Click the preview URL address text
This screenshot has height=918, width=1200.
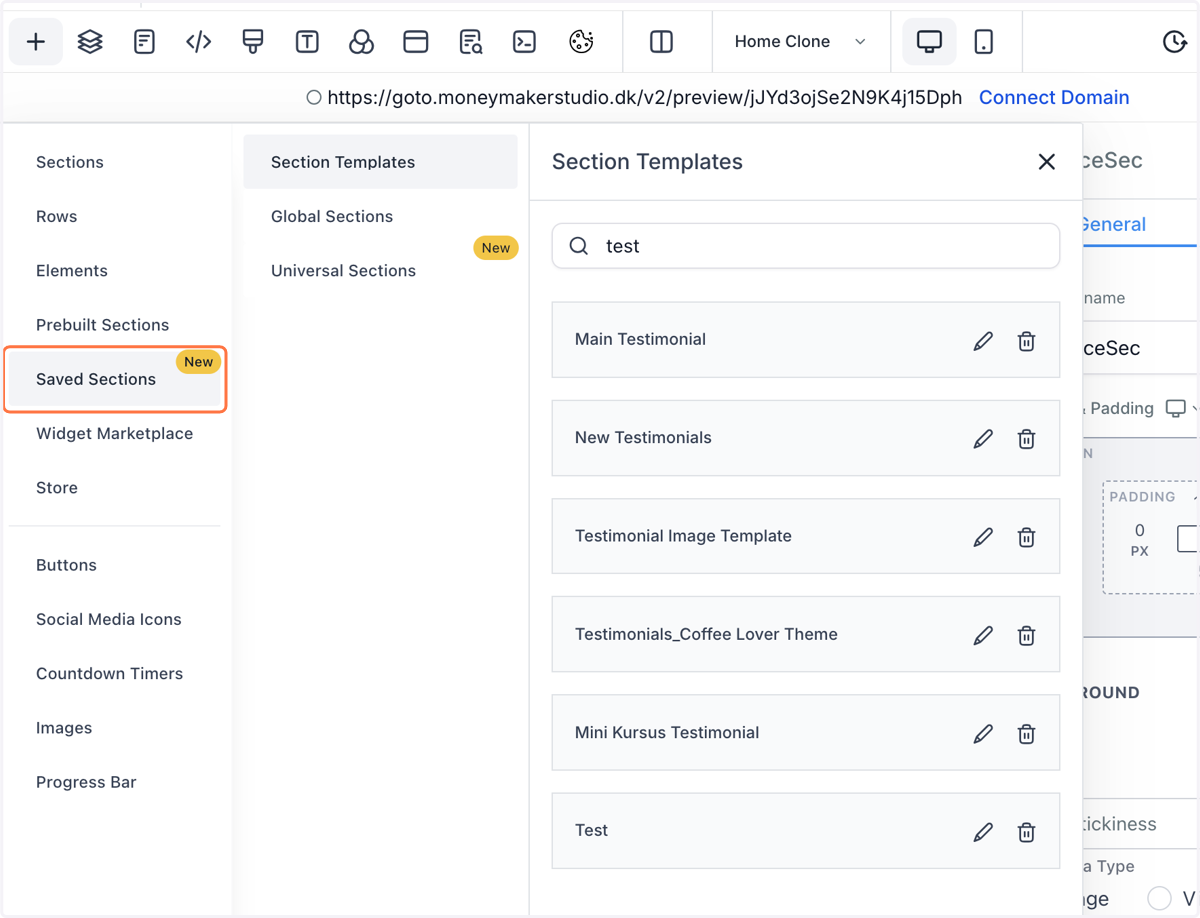coord(645,97)
